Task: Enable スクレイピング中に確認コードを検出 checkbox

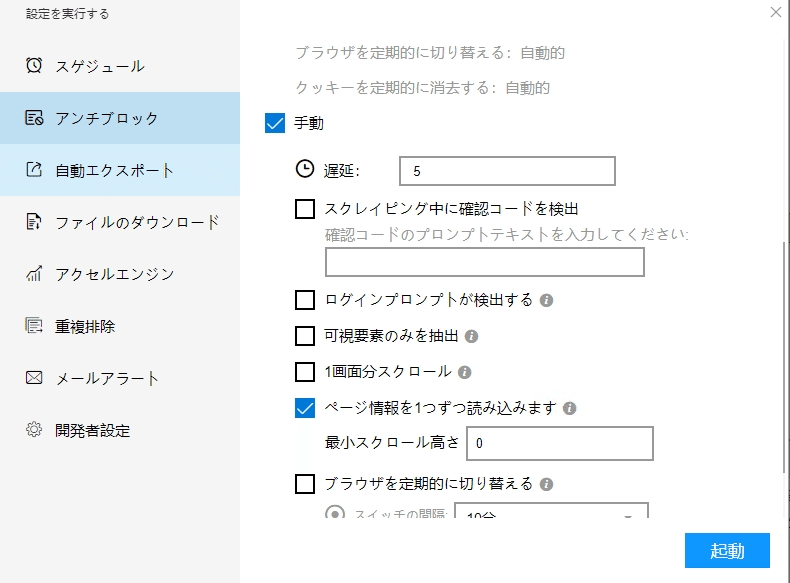Action: (306, 209)
